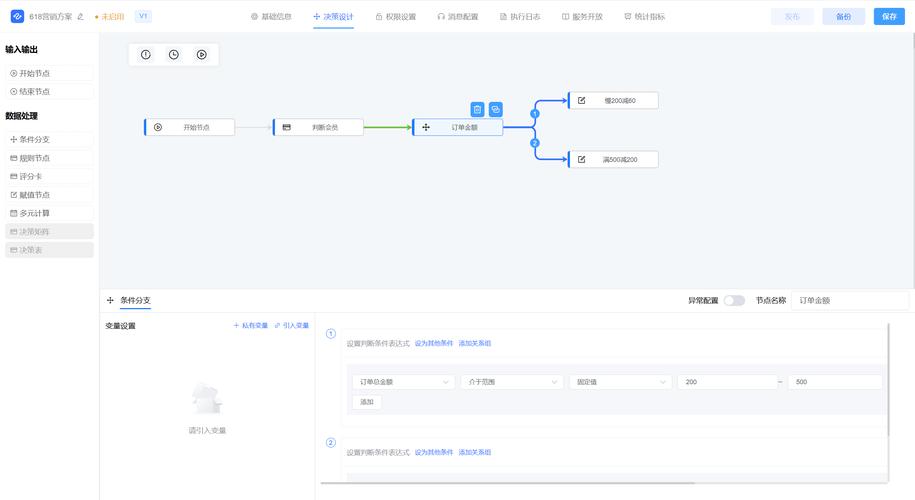This screenshot has width=915, height=500.
Task: Run the flow with the play icon
Action: click(x=202, y=55)
